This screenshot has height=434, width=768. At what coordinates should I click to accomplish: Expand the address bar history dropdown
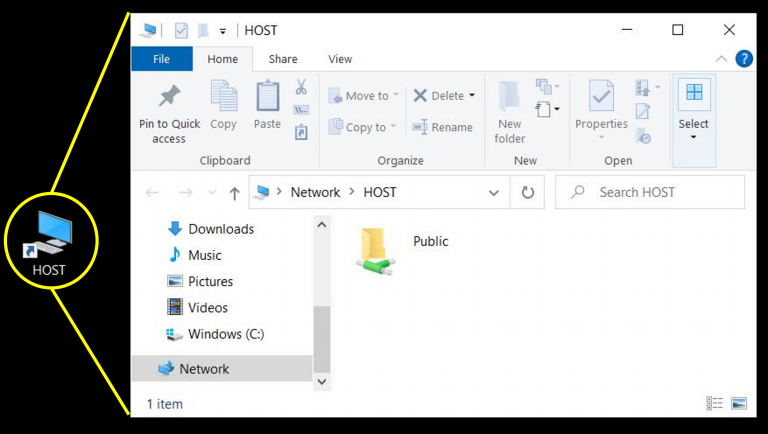pyautogui.click(x=494, y=193)
